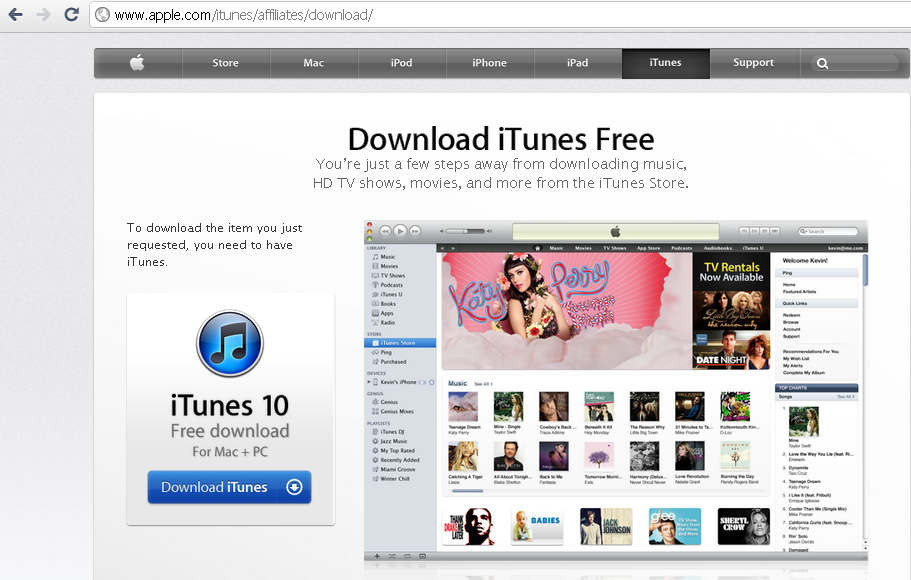911x580 pixels.
Task: Select the highlighted iTunes navigation tab
Action: point(666,63)
